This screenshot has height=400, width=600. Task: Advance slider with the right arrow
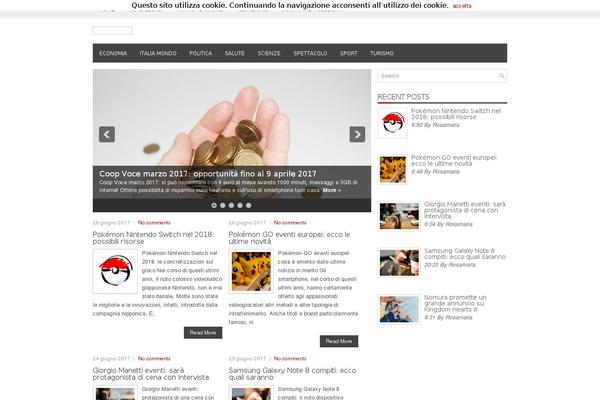point(357,134)
